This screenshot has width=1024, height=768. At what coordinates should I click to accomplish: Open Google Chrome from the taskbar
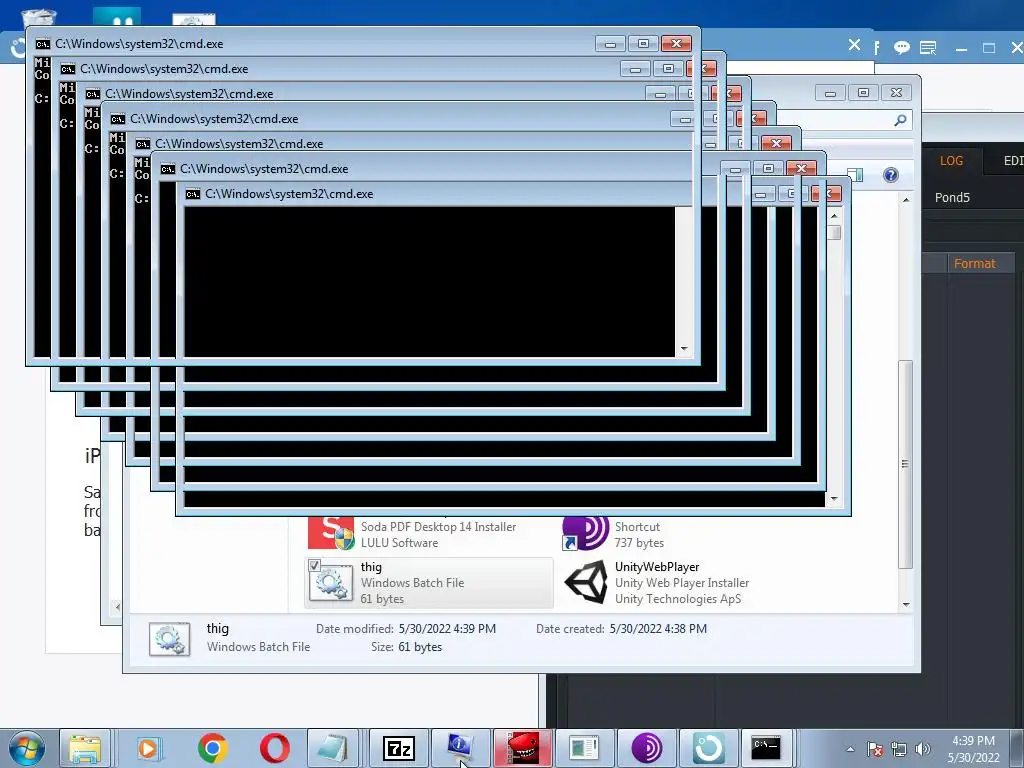coord(212,748)
